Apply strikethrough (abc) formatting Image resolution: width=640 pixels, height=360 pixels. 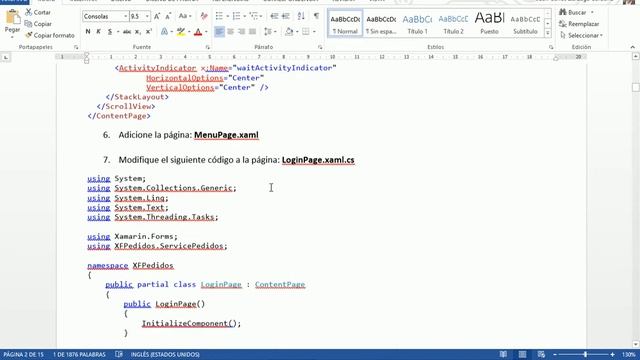(127, 31)
